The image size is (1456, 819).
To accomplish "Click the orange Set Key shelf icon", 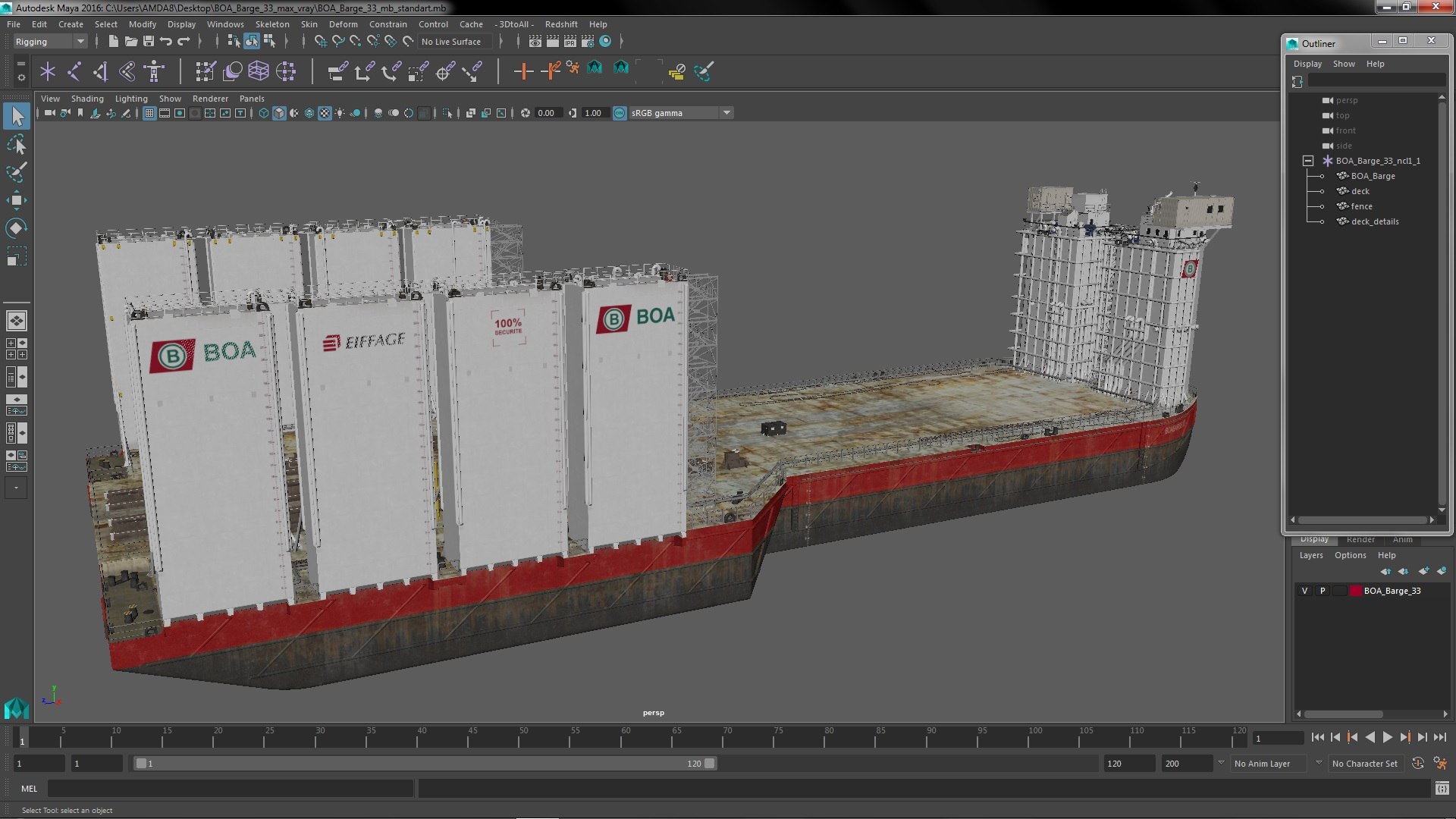I will point(522,71).
